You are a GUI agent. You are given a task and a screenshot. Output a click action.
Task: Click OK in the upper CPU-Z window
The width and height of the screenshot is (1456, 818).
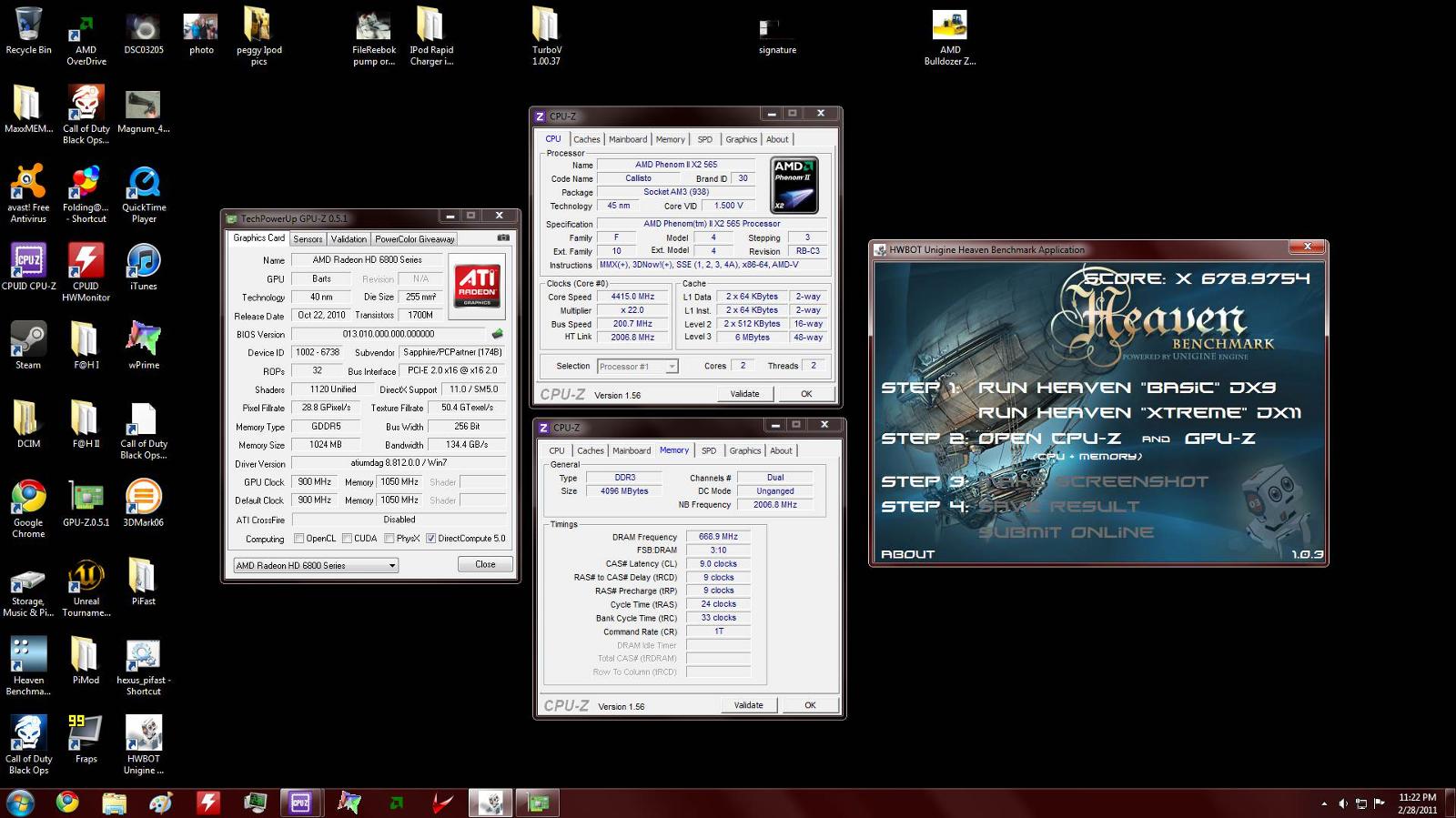[x=806, y=394]
